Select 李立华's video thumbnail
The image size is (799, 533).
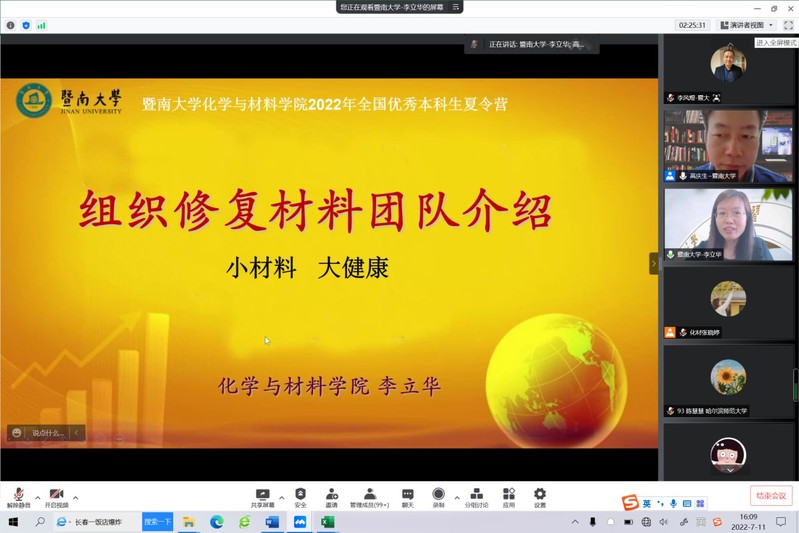pyautogui.click(x=728, y=224)
